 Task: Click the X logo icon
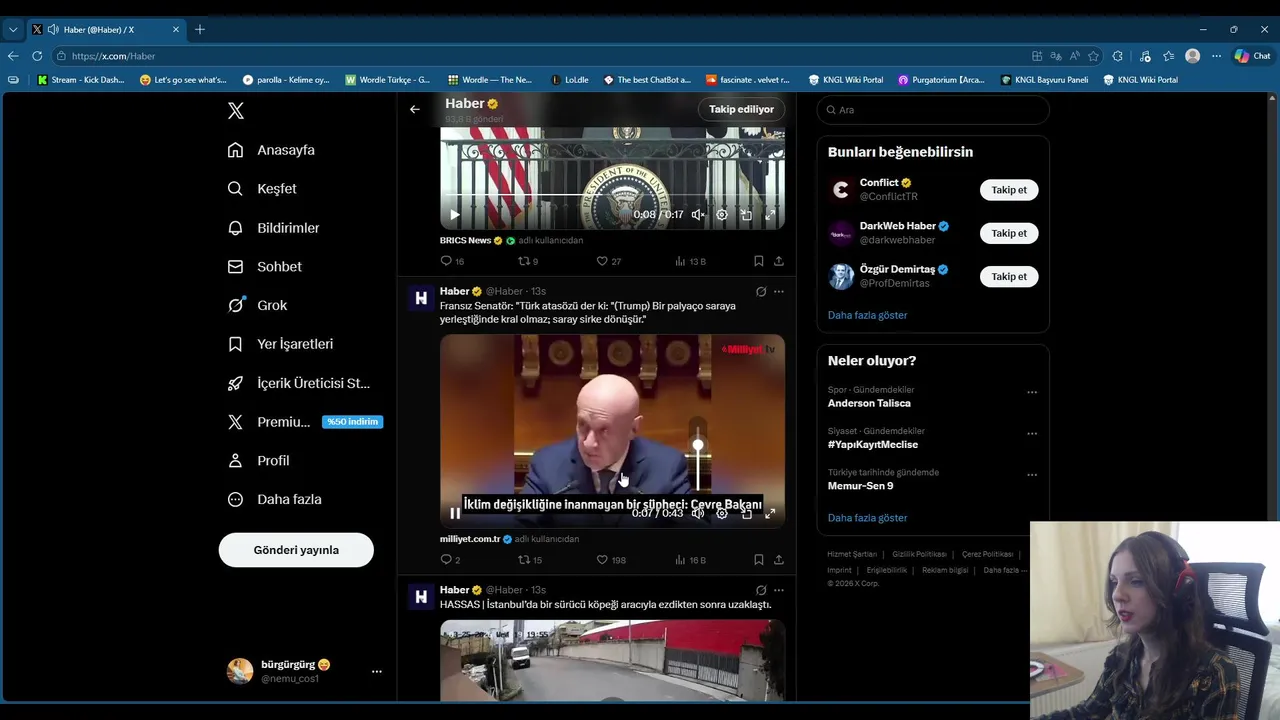click(236, 111)
